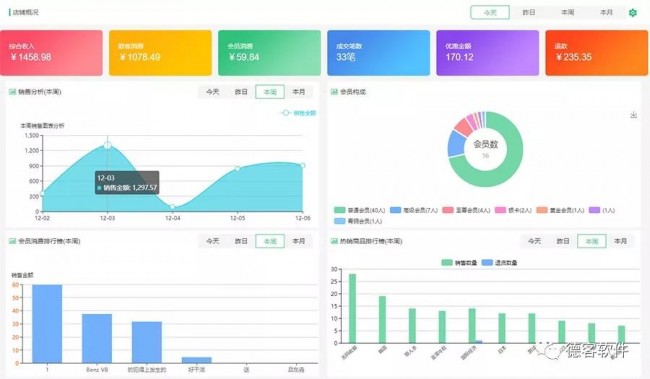
Task: Select 本月 tab in top store overview bar
Action: [606, 12]
